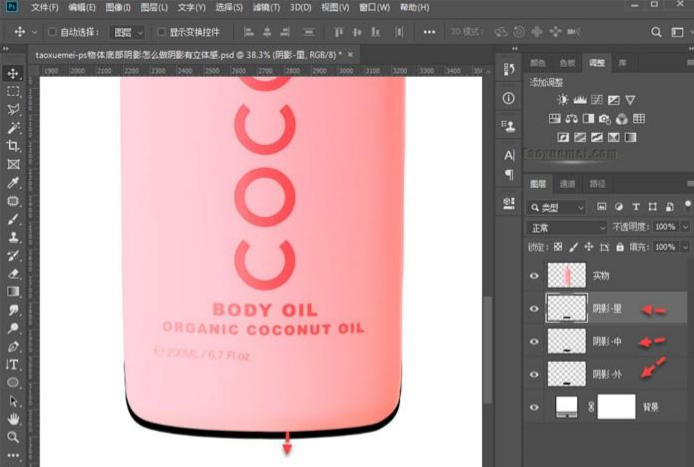
Task: Open the 图像(I) menu
Action: point(118,8)
